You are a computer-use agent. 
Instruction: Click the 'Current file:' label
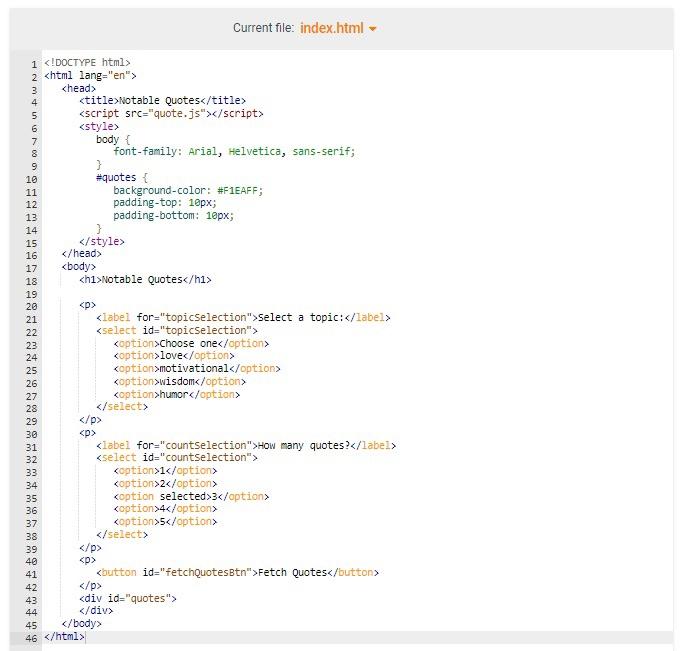pyautogui.click(x=264, y=28)
